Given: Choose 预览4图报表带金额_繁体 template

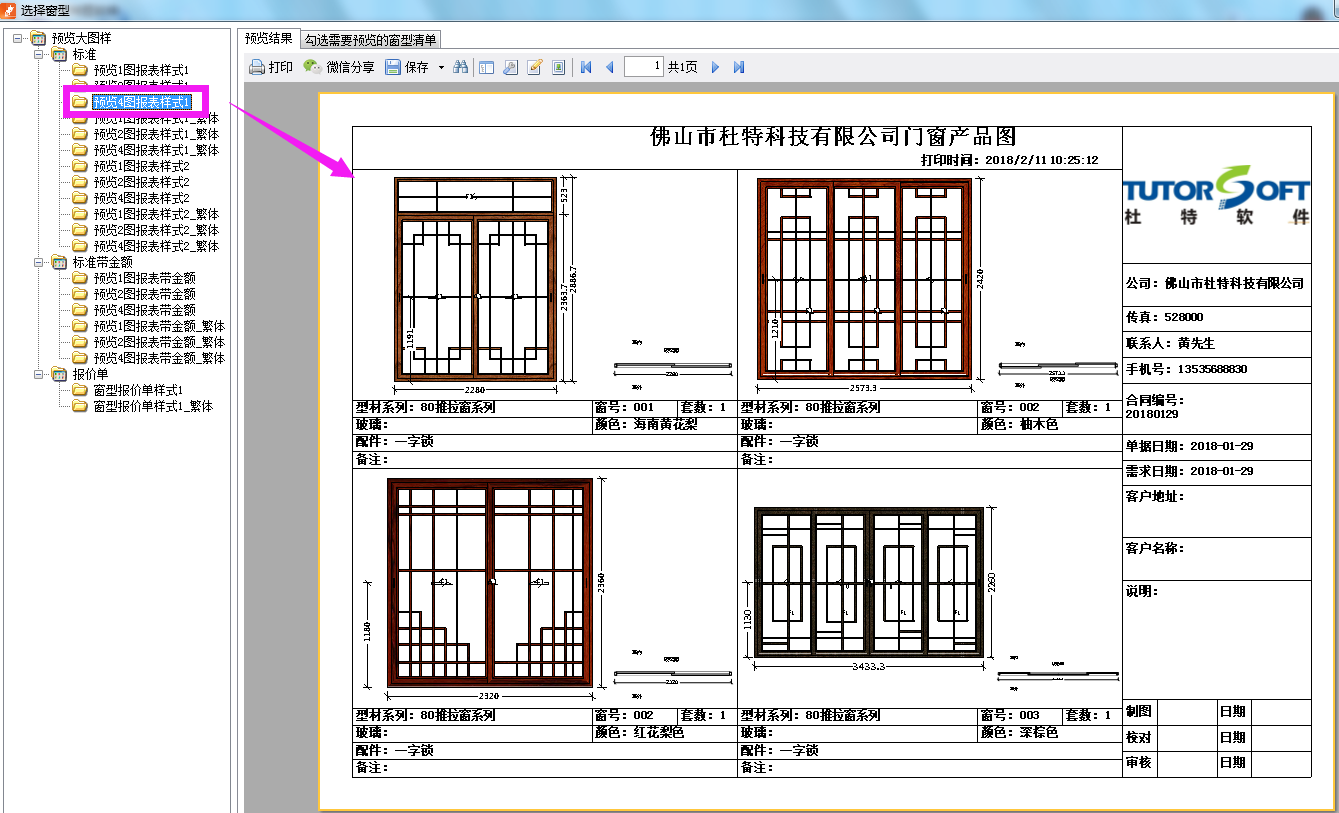Looking at the screenshot, I should coord(159,358).
